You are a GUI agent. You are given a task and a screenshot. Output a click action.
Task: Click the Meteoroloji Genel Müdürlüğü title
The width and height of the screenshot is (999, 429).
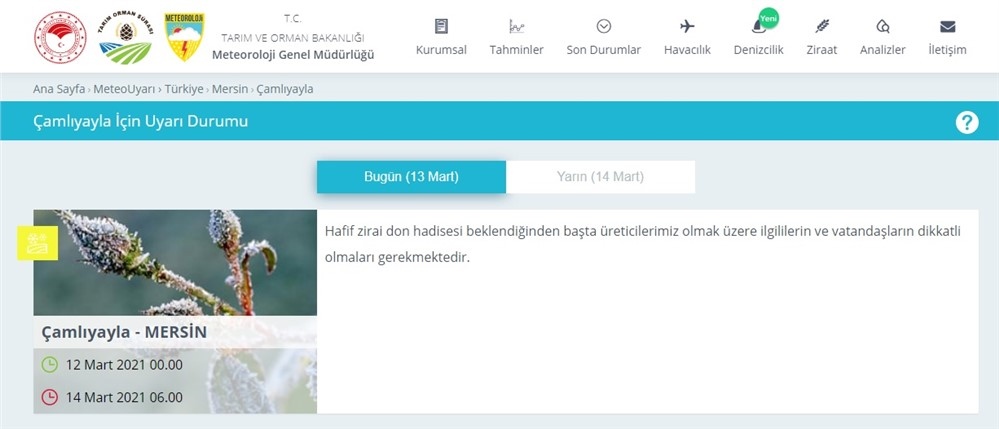293,54
